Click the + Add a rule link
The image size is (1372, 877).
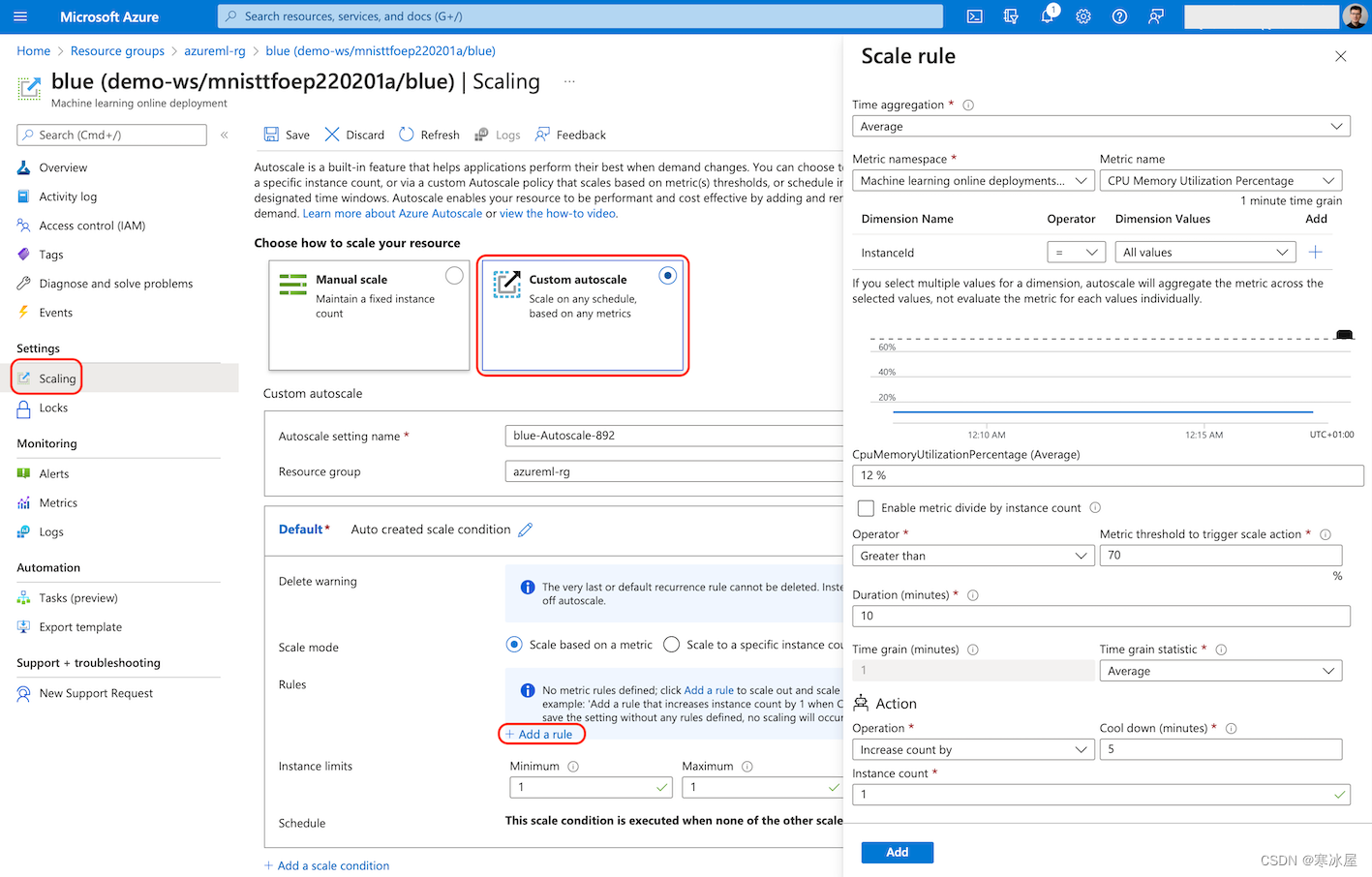[539, 734]
